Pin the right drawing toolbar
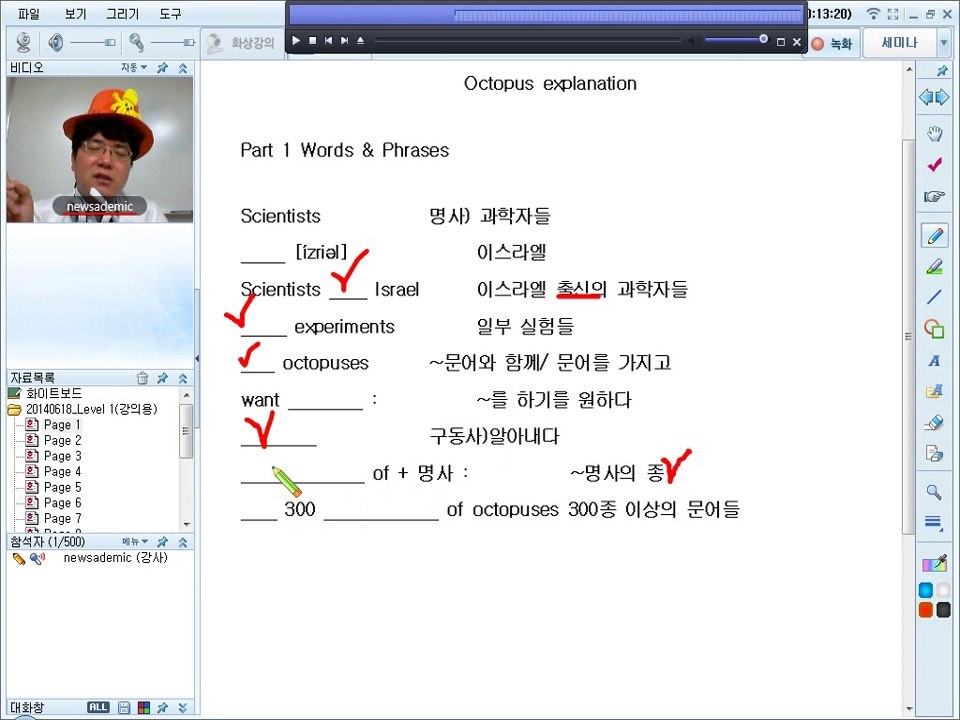The width and height of the screenshot is (960, 720). [x=942, y=71]
